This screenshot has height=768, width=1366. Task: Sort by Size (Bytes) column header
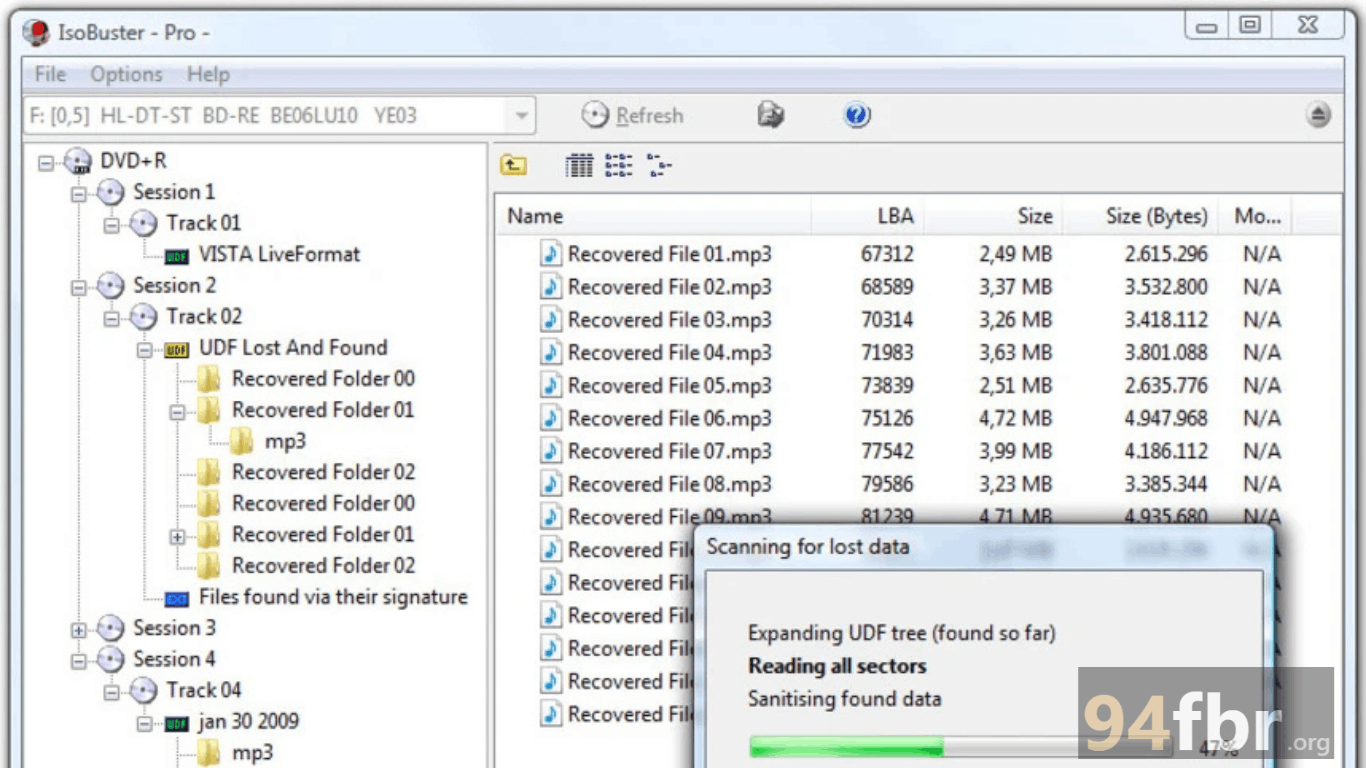point(1140,216)
